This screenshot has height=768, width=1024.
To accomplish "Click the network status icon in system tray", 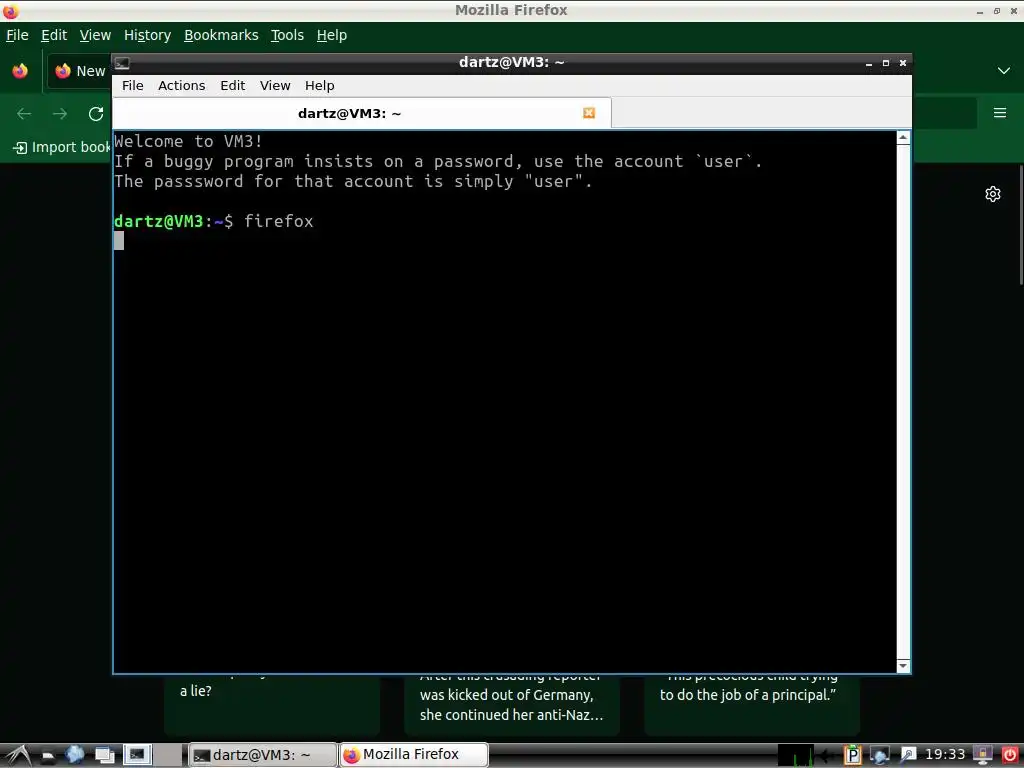I will (880, 756).
